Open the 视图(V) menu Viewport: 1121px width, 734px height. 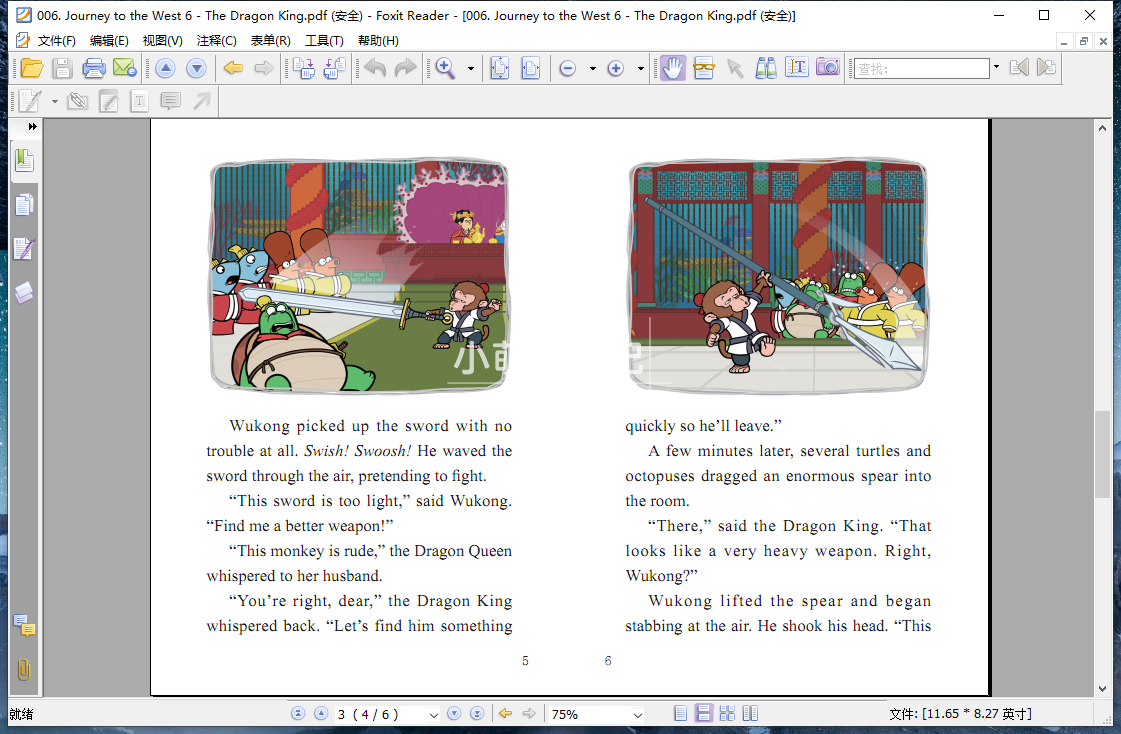pyautogui.click(x=162, y=41)
